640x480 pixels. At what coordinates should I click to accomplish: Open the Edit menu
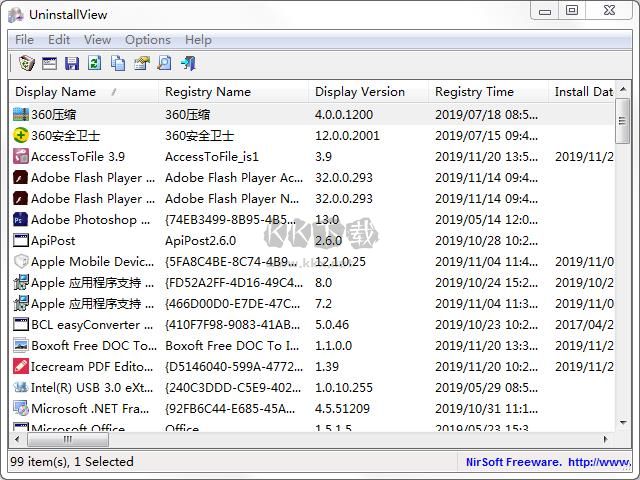(x=59, y=40)
